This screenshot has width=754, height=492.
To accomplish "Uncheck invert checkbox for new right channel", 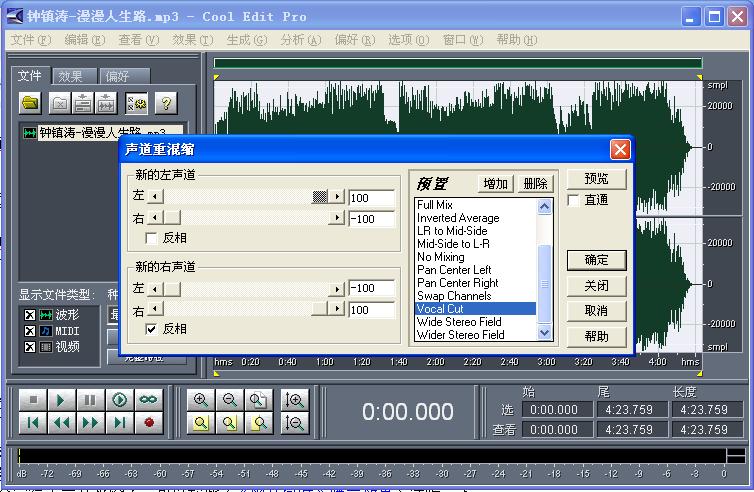I will pos(151,329).
